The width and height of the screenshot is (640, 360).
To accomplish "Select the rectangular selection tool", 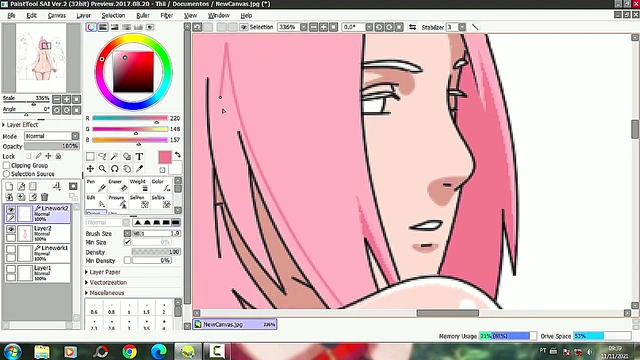I will pyautogui.click(x=90, y=156).
